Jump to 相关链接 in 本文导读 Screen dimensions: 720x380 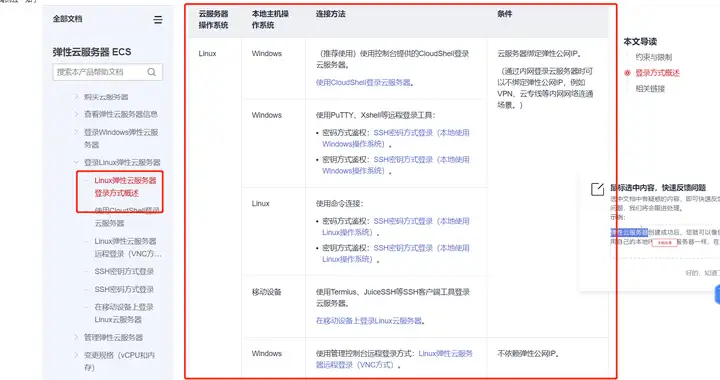[x=650, y=89]
